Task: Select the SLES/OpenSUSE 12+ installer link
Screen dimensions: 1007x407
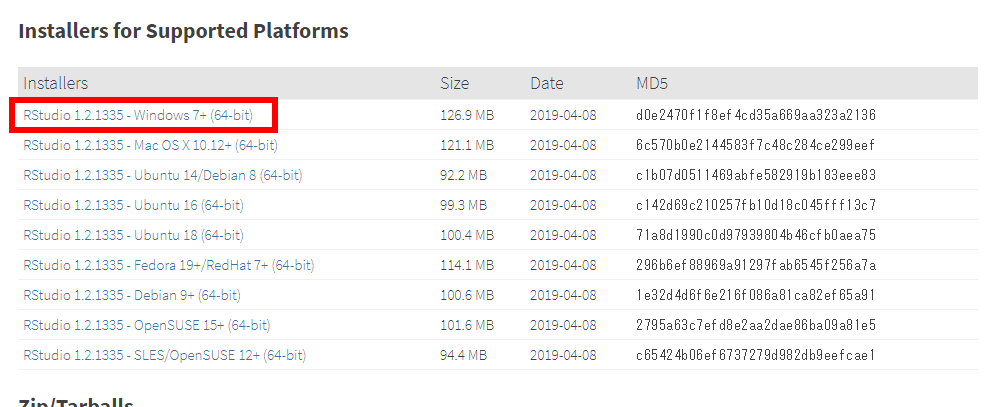Action: pos(164,355)
